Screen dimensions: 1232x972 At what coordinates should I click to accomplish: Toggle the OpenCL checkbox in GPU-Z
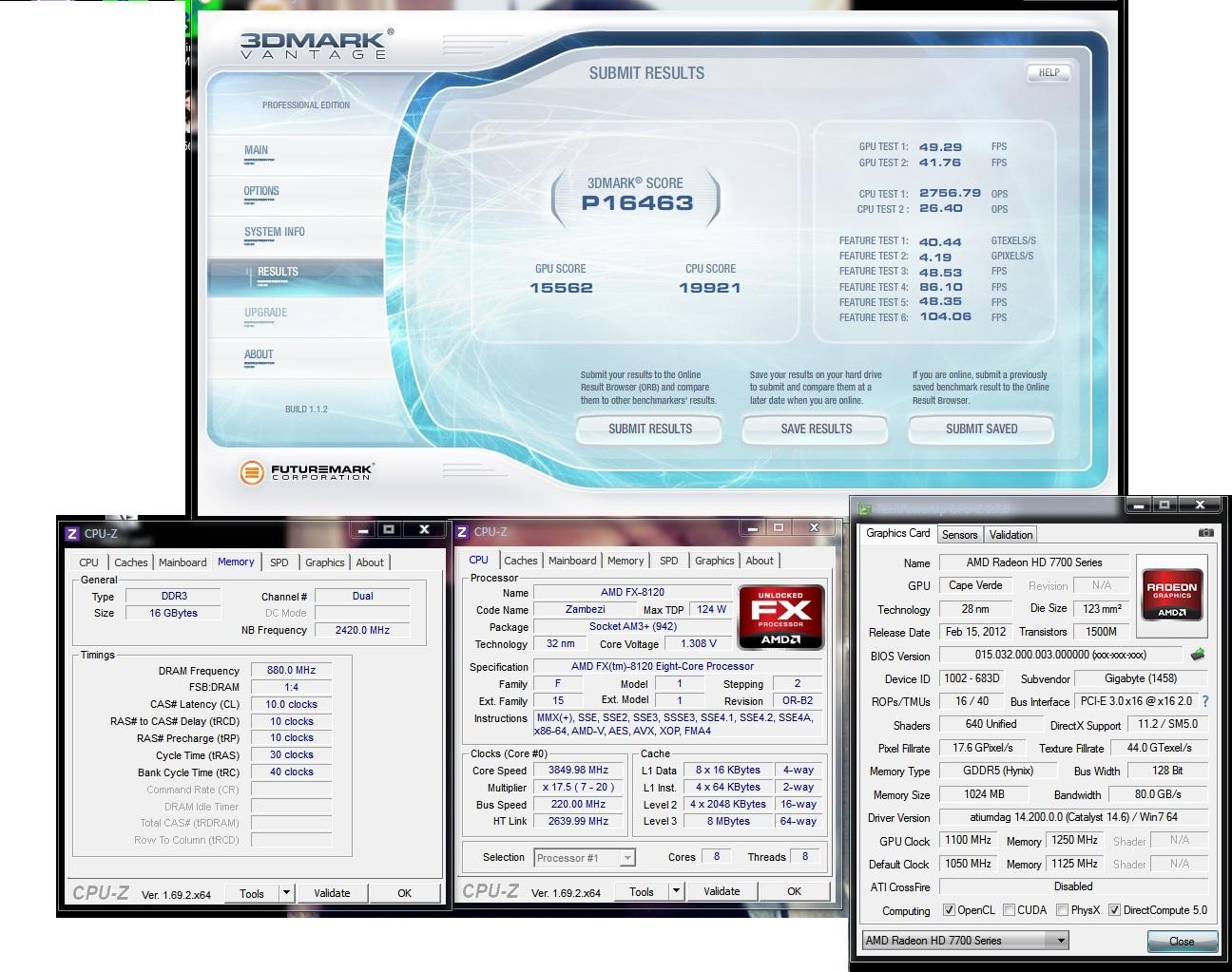[949, 910]
